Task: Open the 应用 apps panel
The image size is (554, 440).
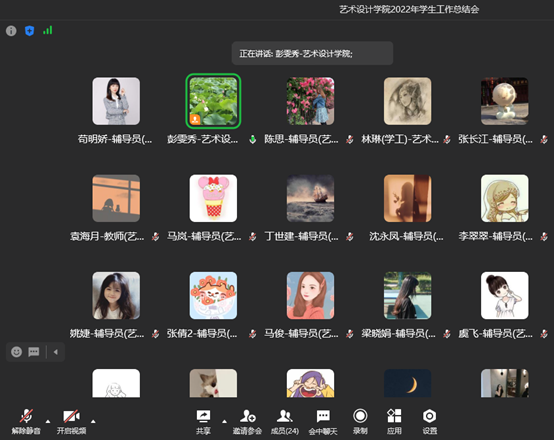Action: coord(394,422)
